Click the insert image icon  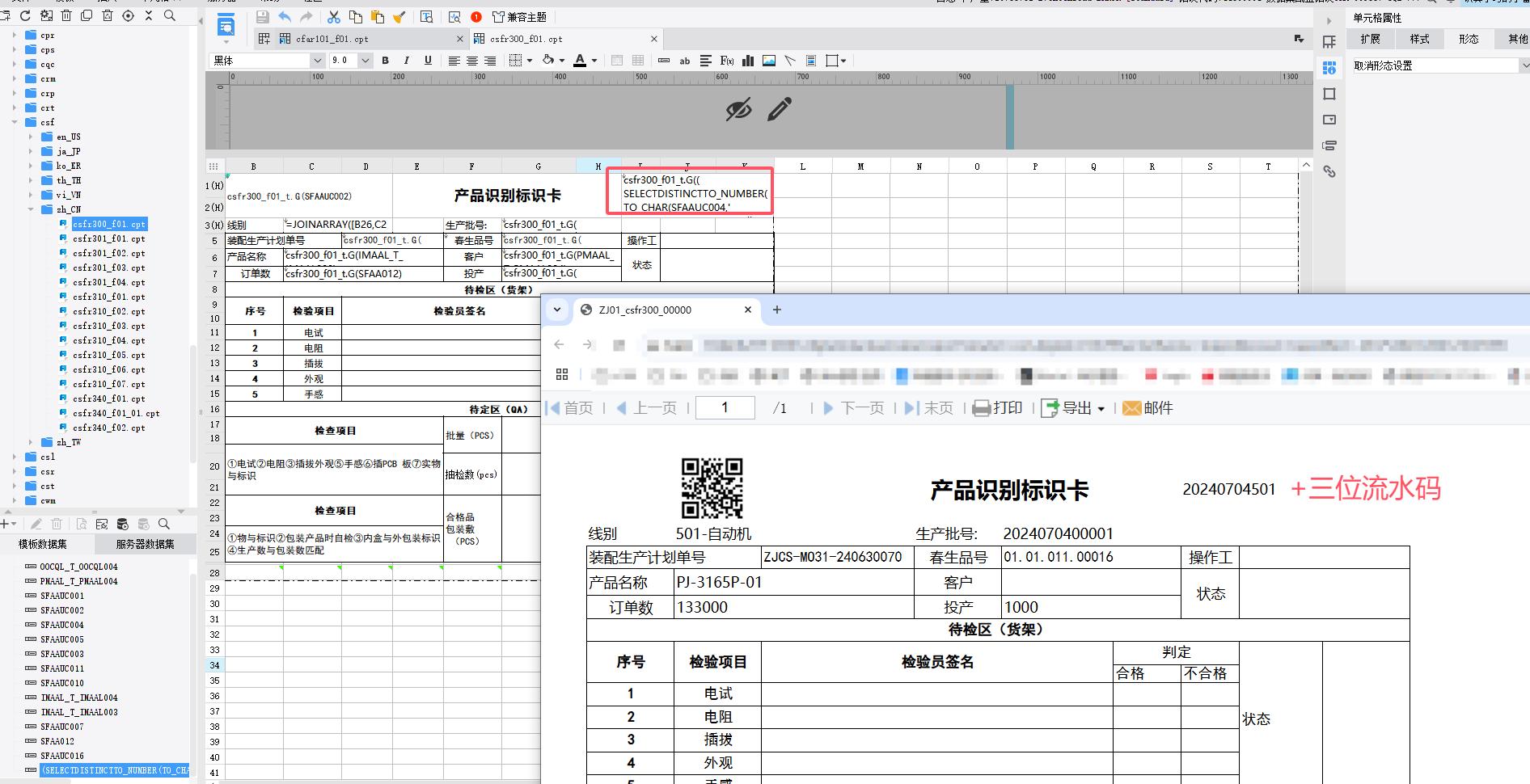click(x=769, y=61)
